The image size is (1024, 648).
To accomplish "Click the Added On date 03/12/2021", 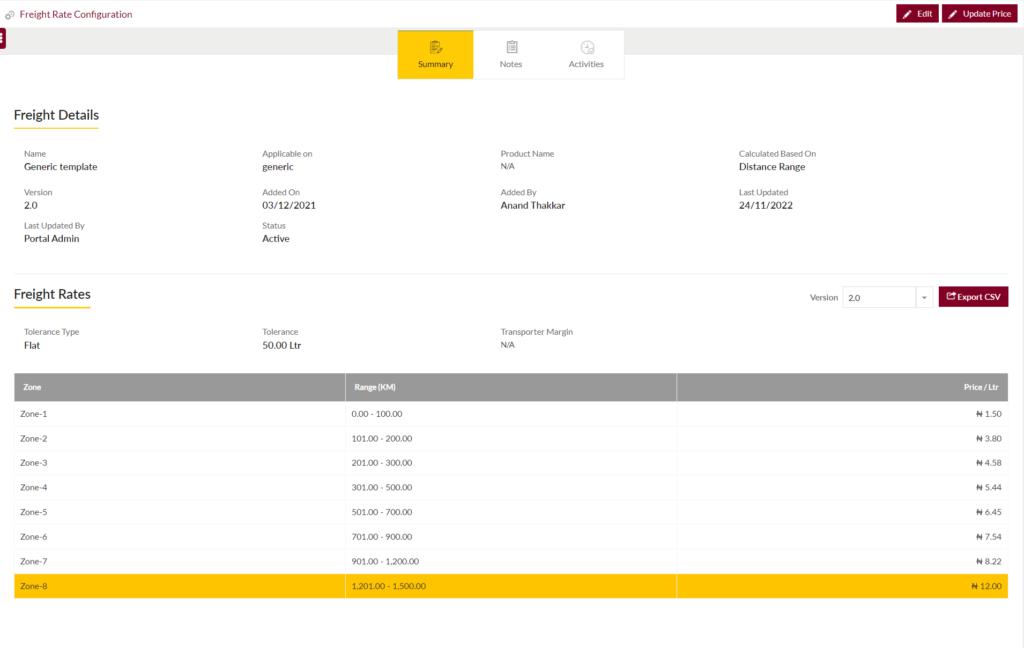I will coord(289,205).
